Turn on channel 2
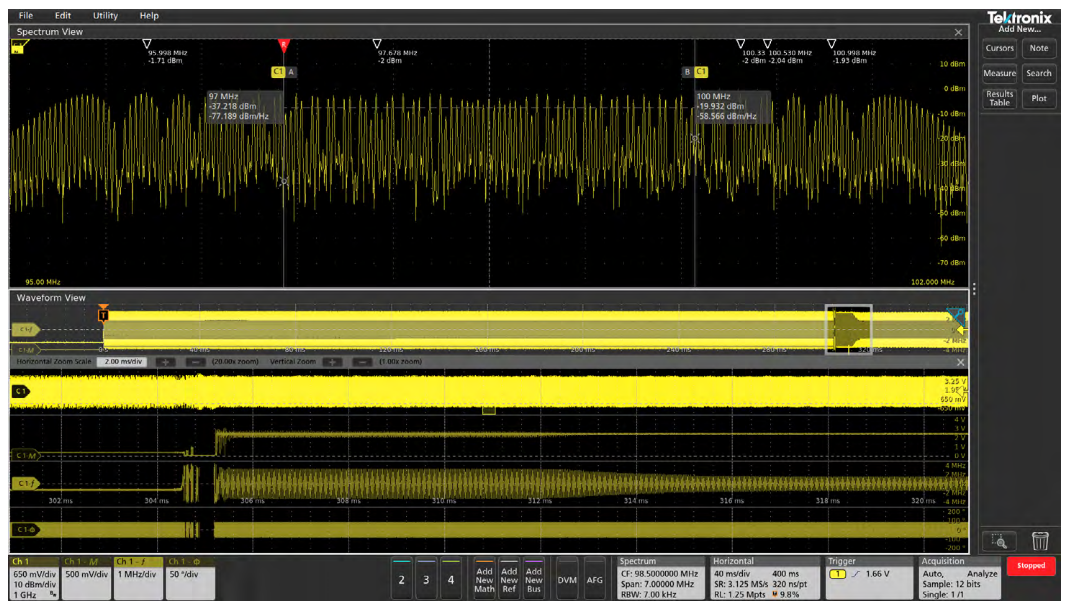1068x606 pixels. tap(402, 579)
